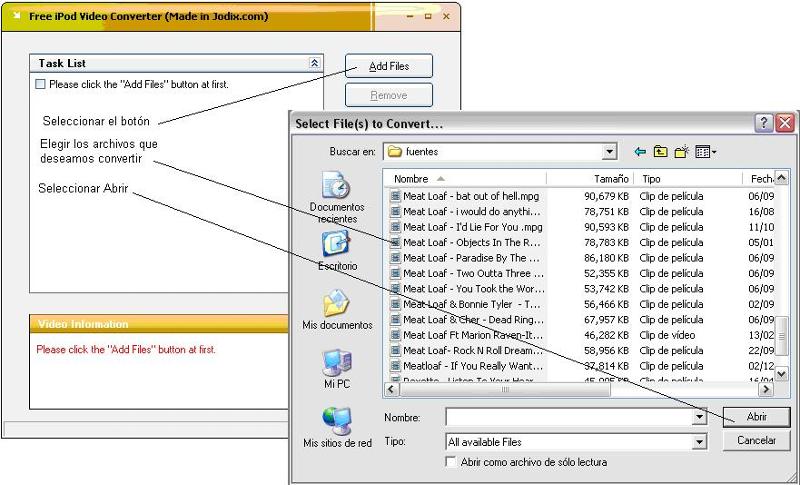Select file Meat Loaf & Bonnie Tyler

(472, 304)
